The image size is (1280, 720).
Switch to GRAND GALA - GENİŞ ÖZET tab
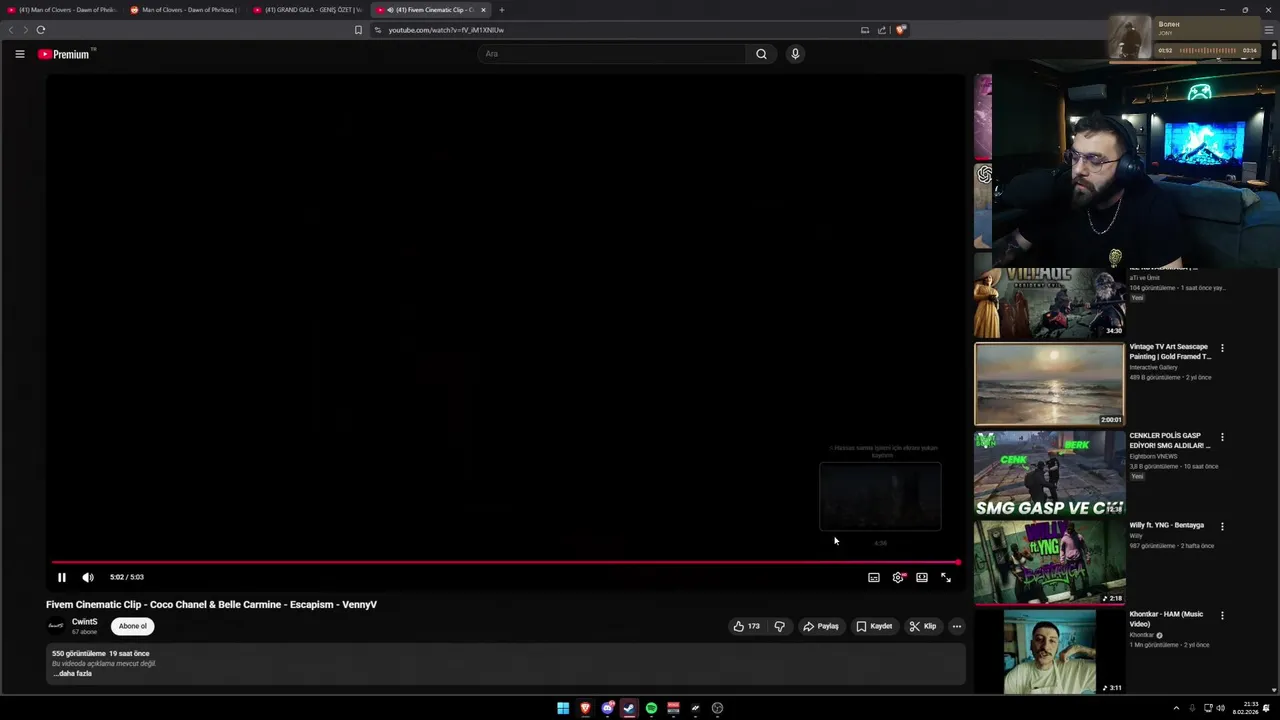click(308, 10)
